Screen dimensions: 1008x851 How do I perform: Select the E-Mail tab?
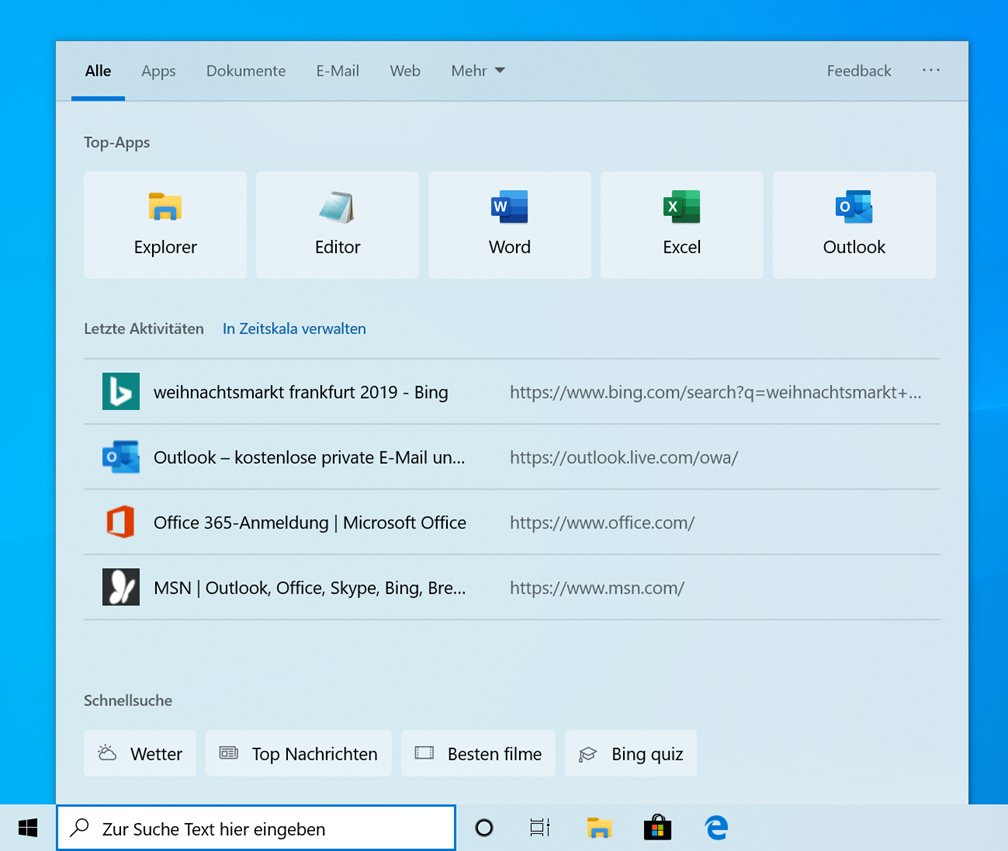(337, 71)
